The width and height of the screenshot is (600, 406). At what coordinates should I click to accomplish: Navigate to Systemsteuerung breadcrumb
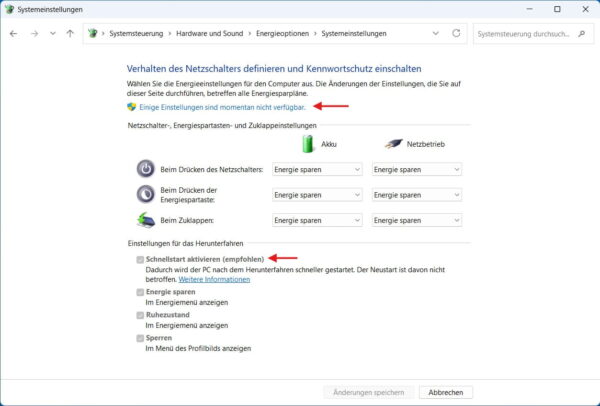coord(136,34)
